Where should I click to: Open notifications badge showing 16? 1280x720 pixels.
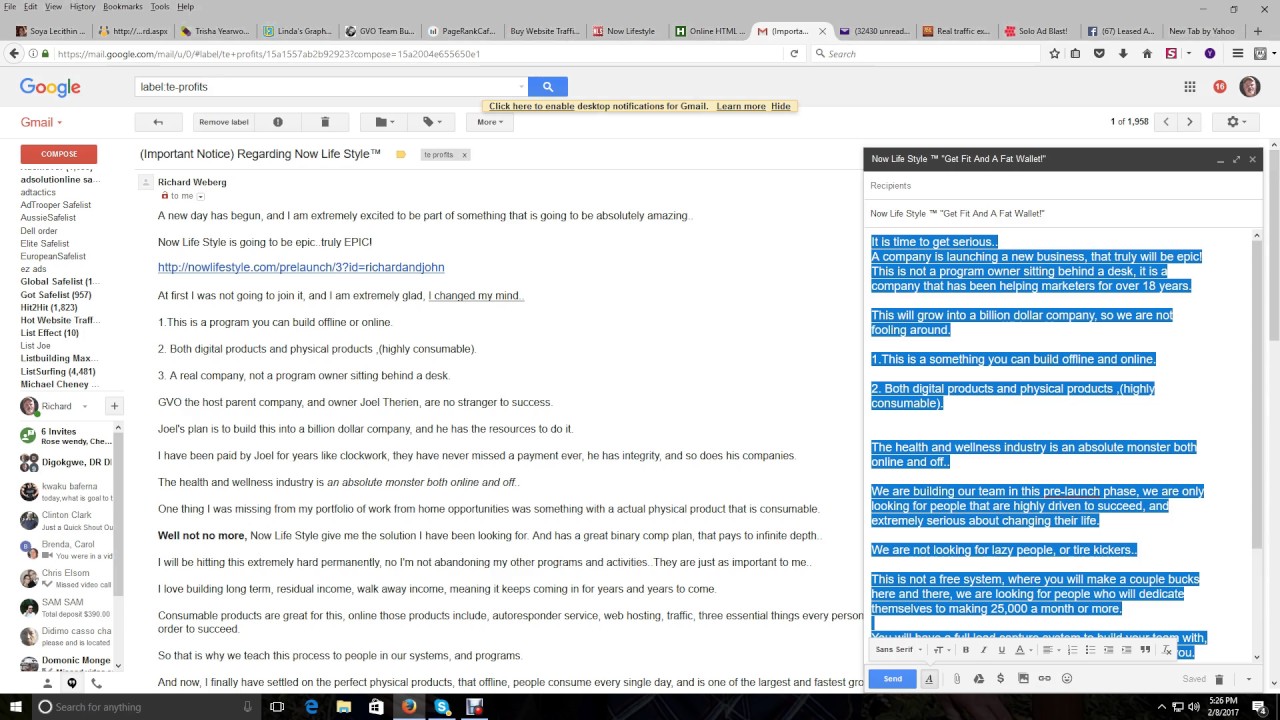coord(1219,87)
